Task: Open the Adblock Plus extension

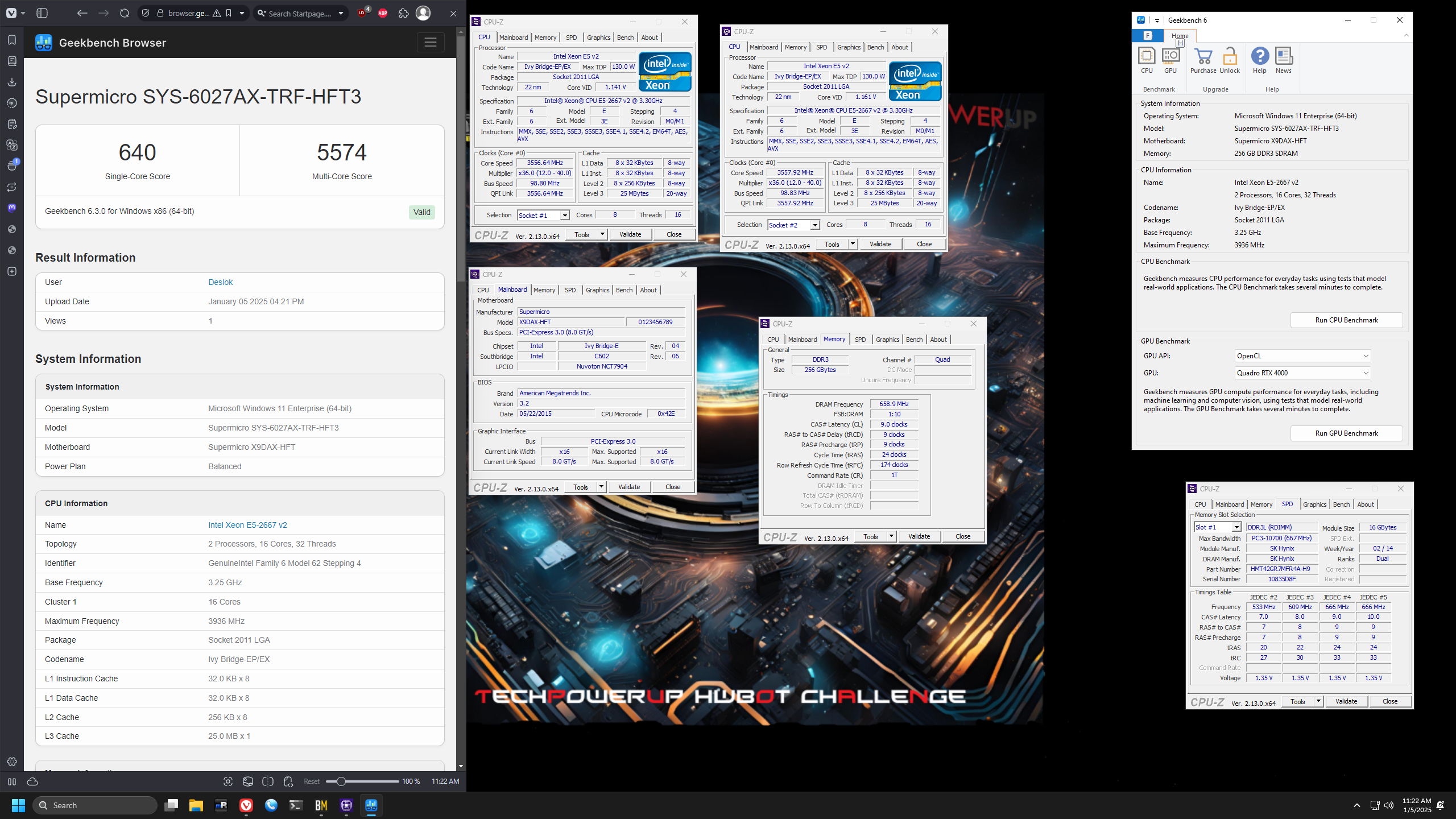Action: click(x=383, y=13)
